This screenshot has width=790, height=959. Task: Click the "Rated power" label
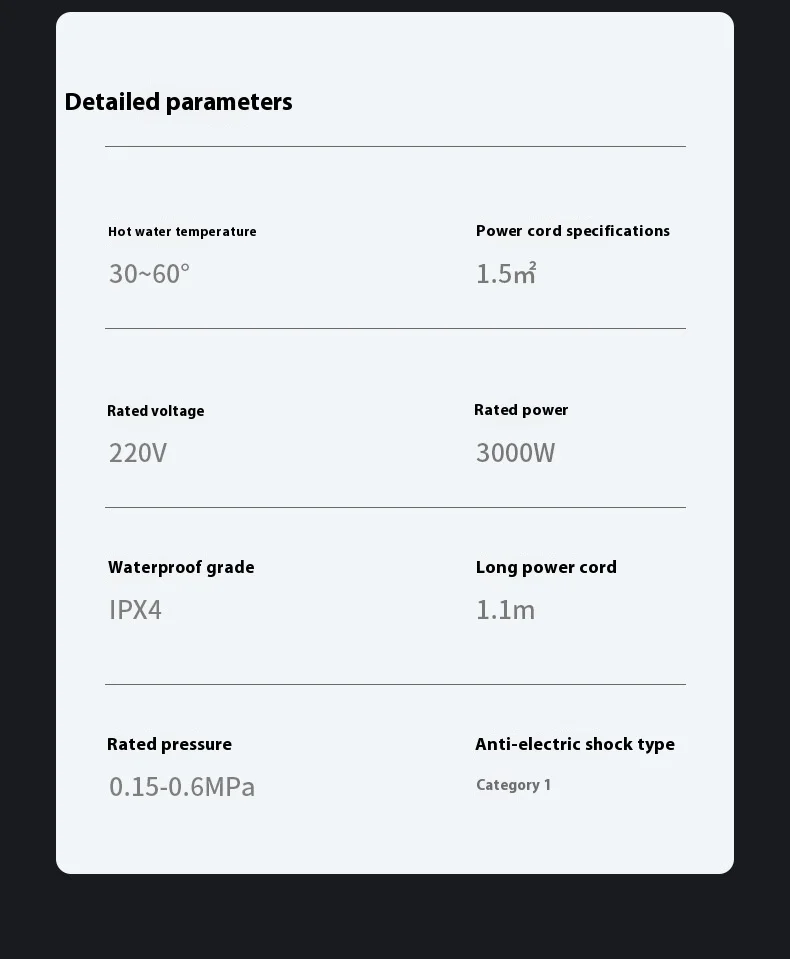(521, 410)
